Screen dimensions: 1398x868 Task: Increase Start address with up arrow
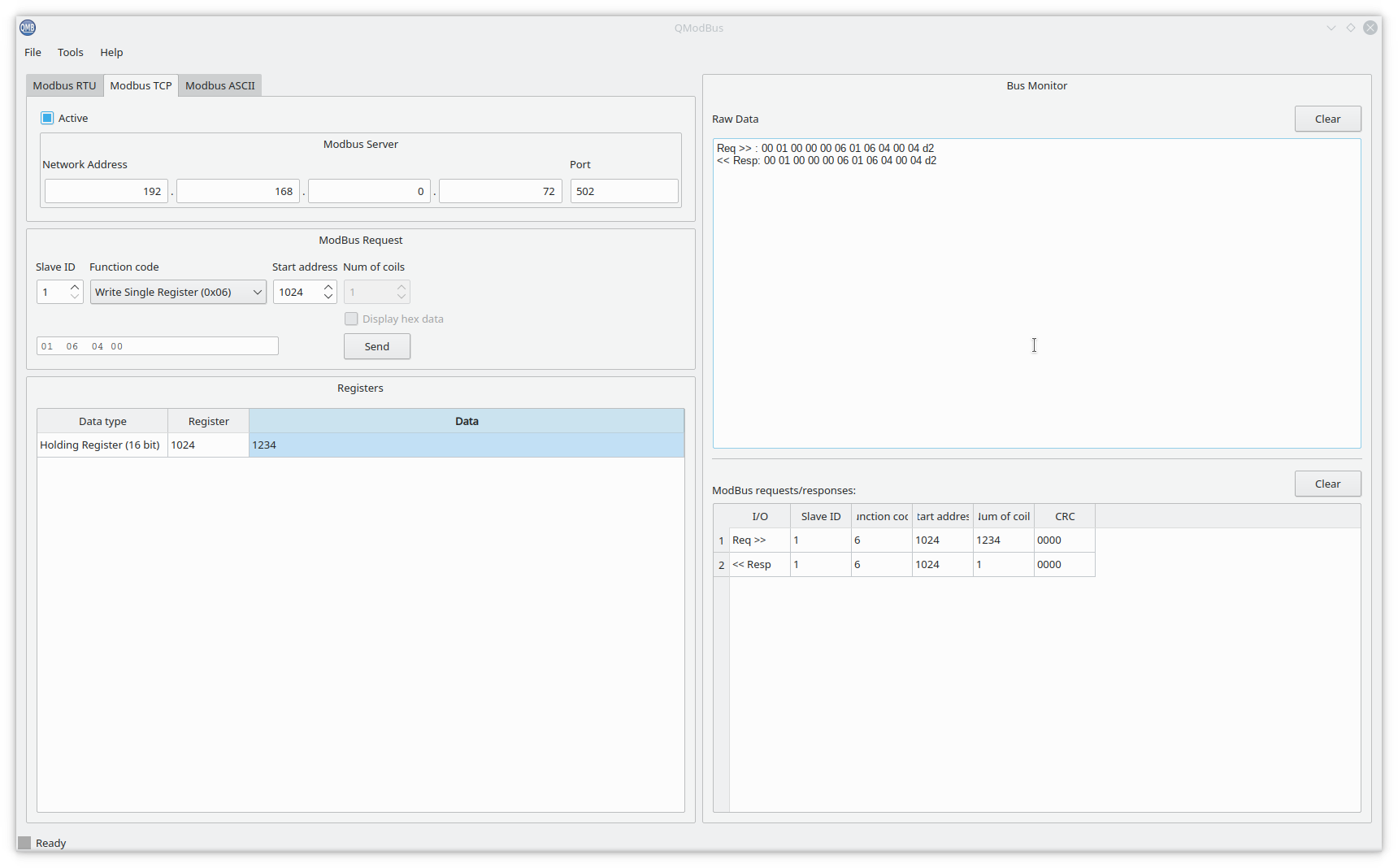click(328, 287)
